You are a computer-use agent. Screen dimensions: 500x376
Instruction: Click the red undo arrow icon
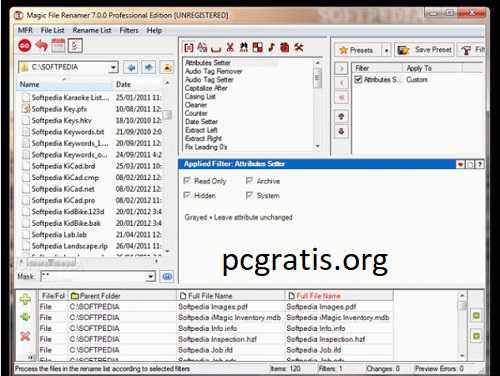[x=42, y=45]
